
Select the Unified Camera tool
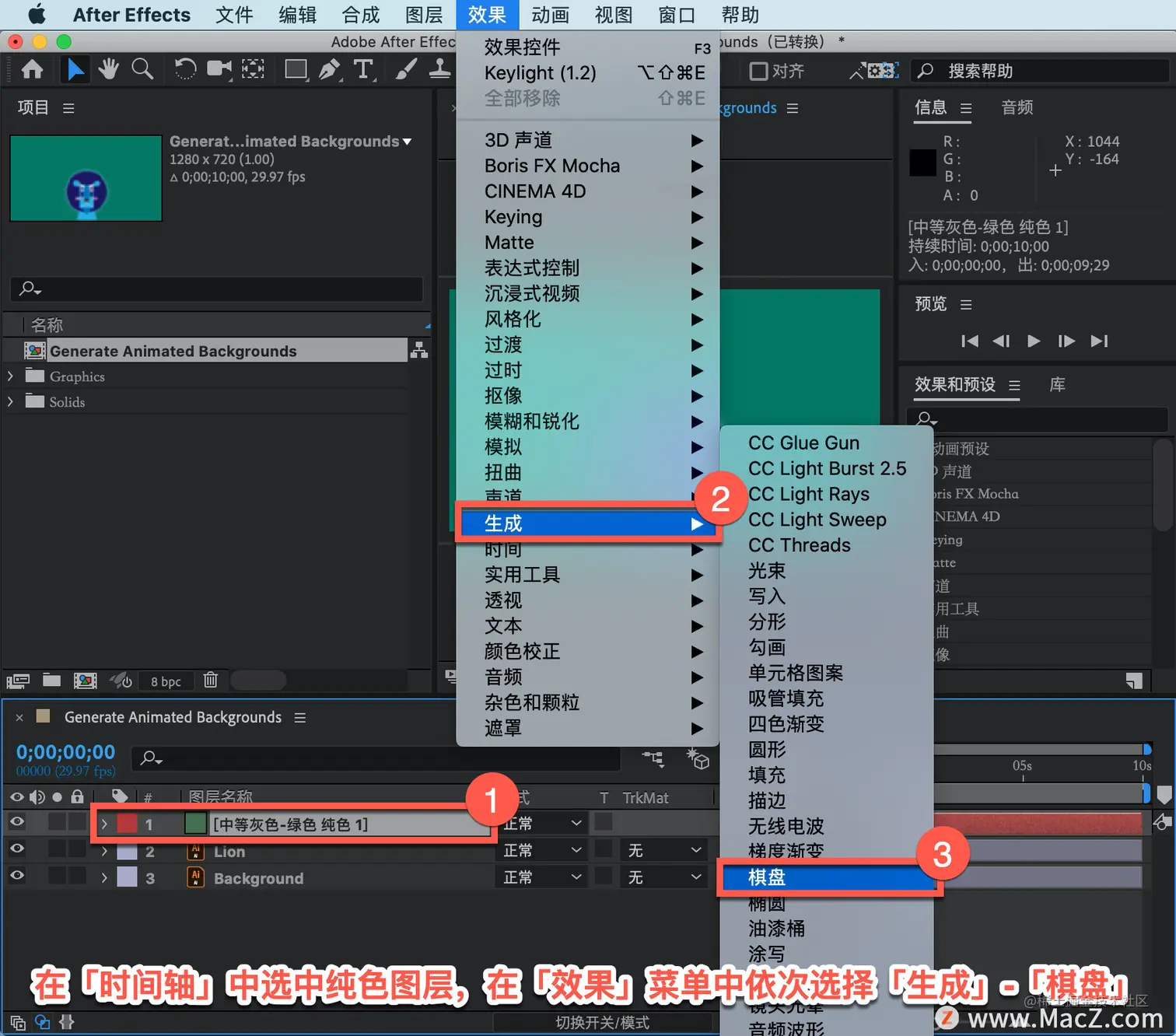click(219, 69)
